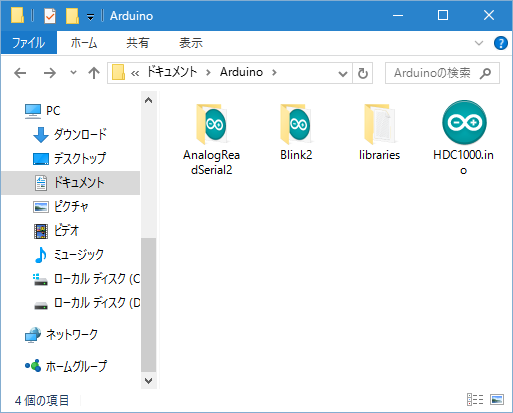Click the title bar folder icon
Screen dimensions: 513x413
click(x=17, y=15)
